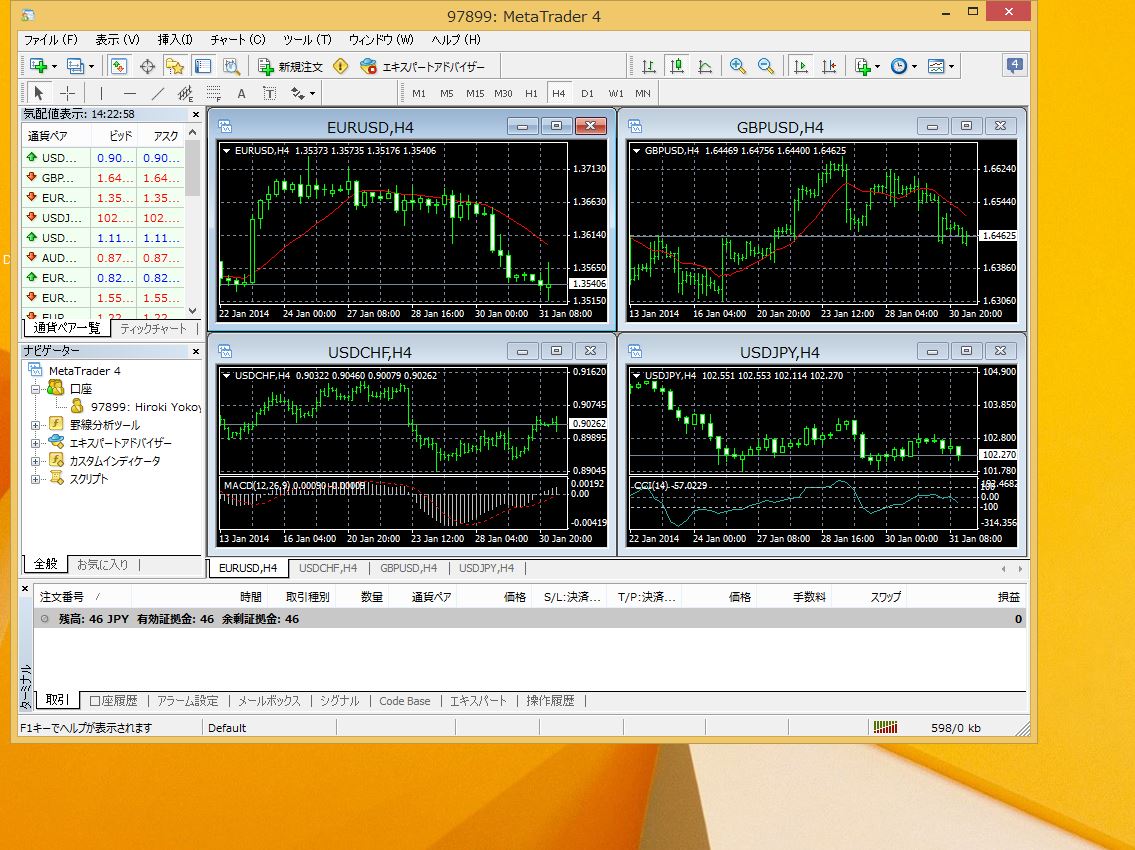Select the text label T tool
Screen dimensions: 1135x850
269,93
